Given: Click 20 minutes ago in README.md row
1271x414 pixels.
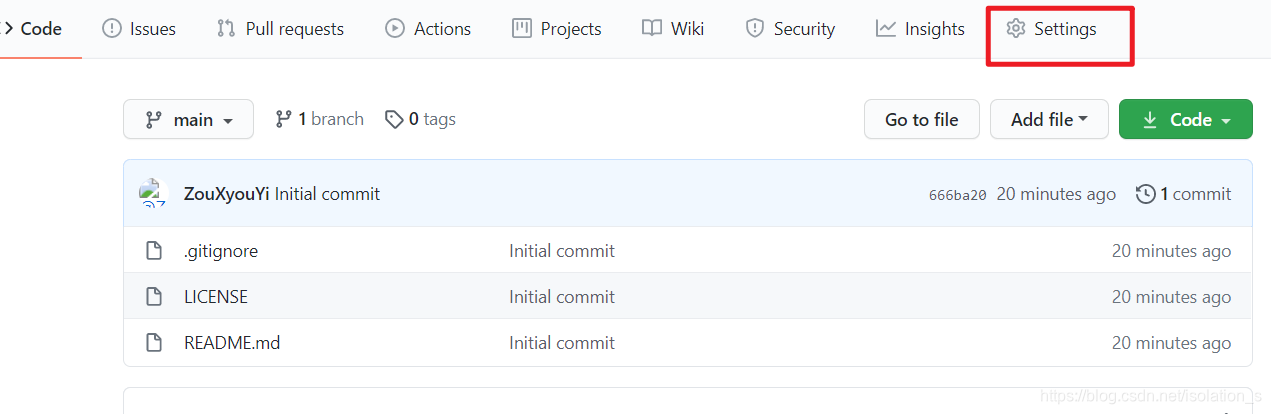Looking at the screenshot, I should click(1172, 343).
